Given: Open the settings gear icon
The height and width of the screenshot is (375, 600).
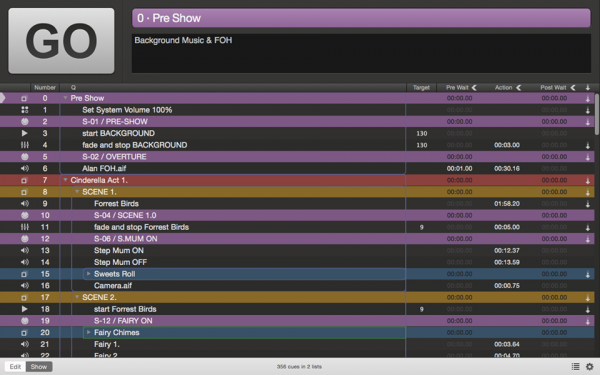Looking at the screenshot, I should [x=590, y=367].
